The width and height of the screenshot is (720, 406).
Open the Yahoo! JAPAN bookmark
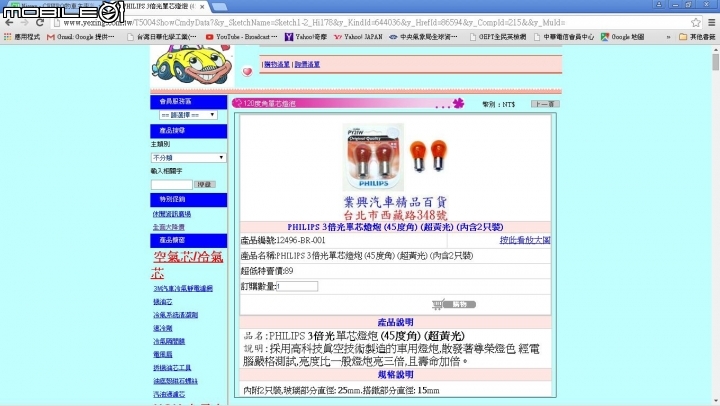(358, 37)
